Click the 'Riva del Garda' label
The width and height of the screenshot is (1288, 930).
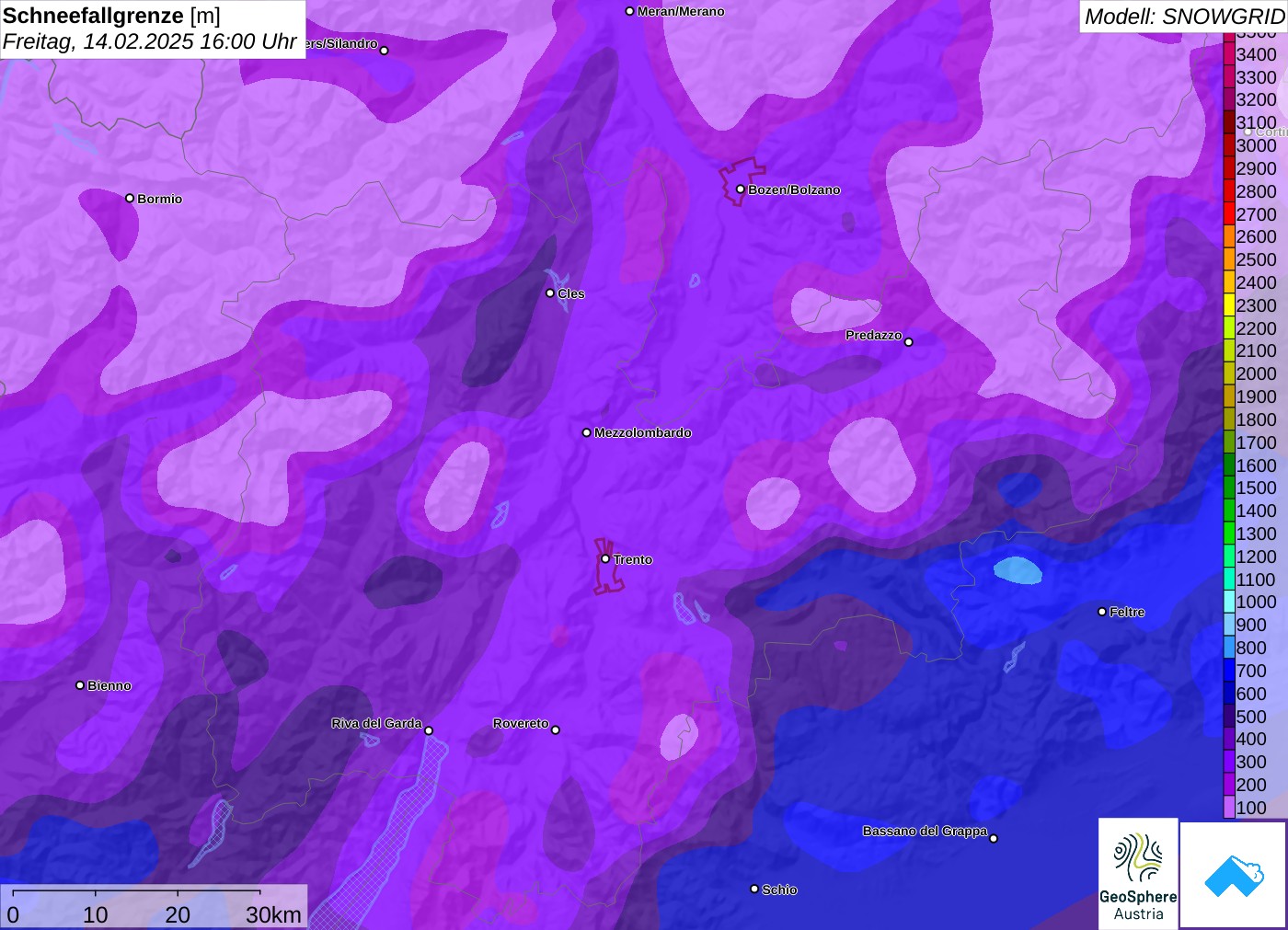(376, 723)
